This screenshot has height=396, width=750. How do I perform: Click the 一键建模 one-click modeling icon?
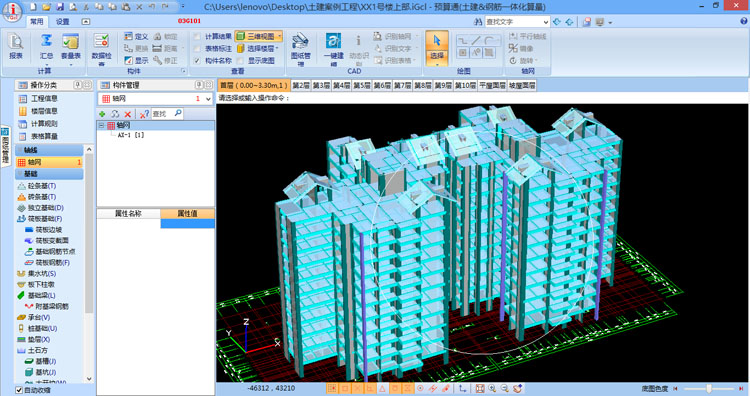pyautogui.click(x=333, y=48)
